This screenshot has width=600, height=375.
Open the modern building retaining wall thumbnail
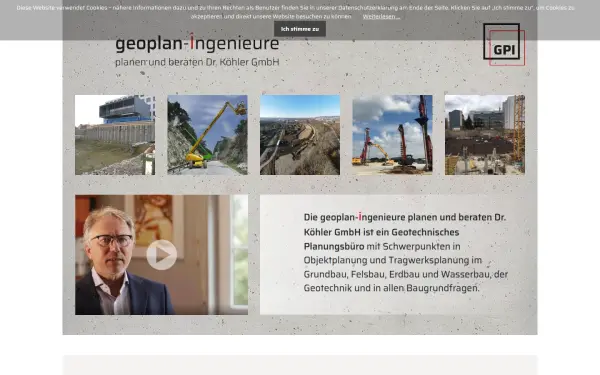coord(115,135)
